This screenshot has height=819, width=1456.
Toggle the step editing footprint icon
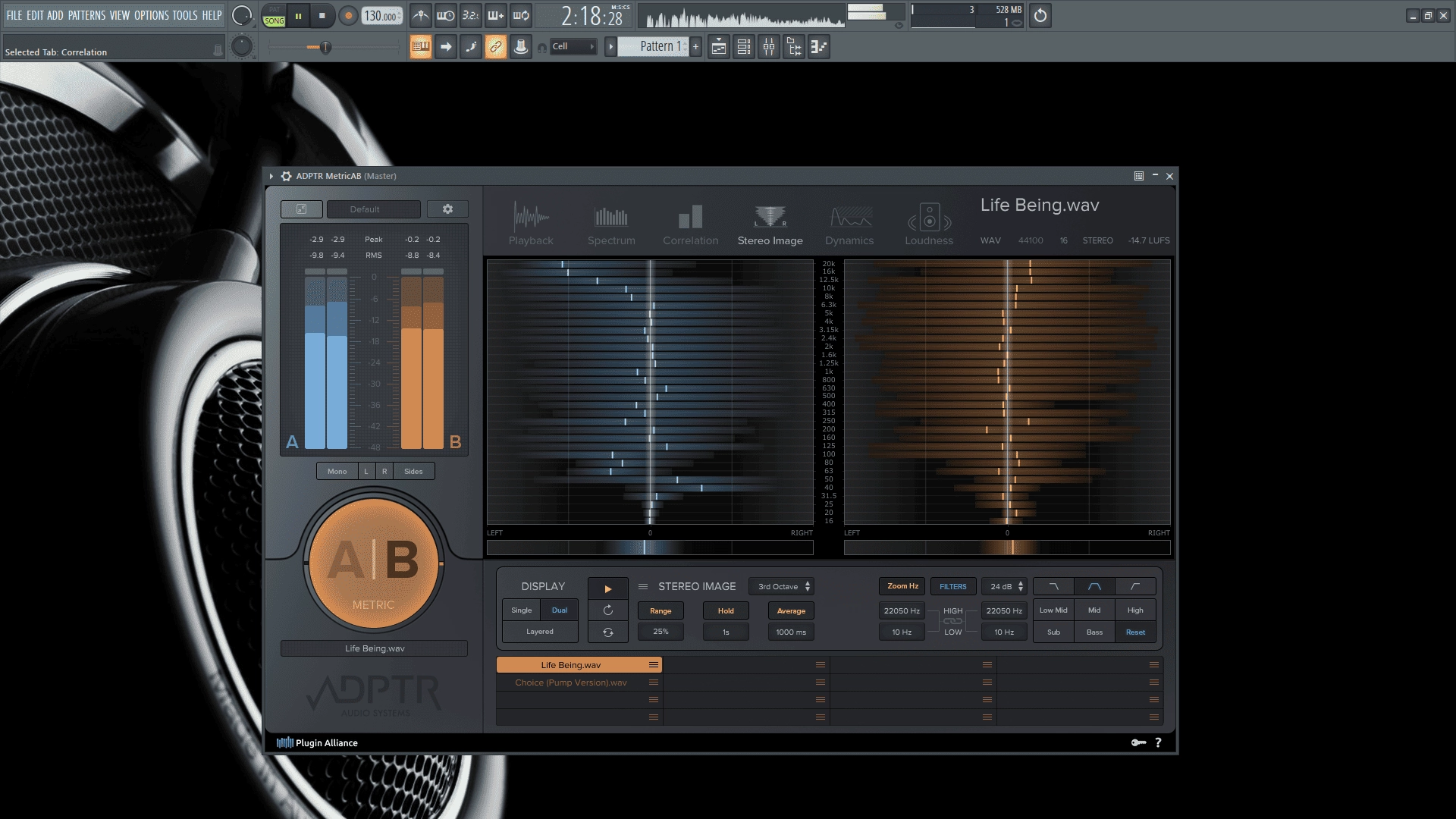coord(471,47)
